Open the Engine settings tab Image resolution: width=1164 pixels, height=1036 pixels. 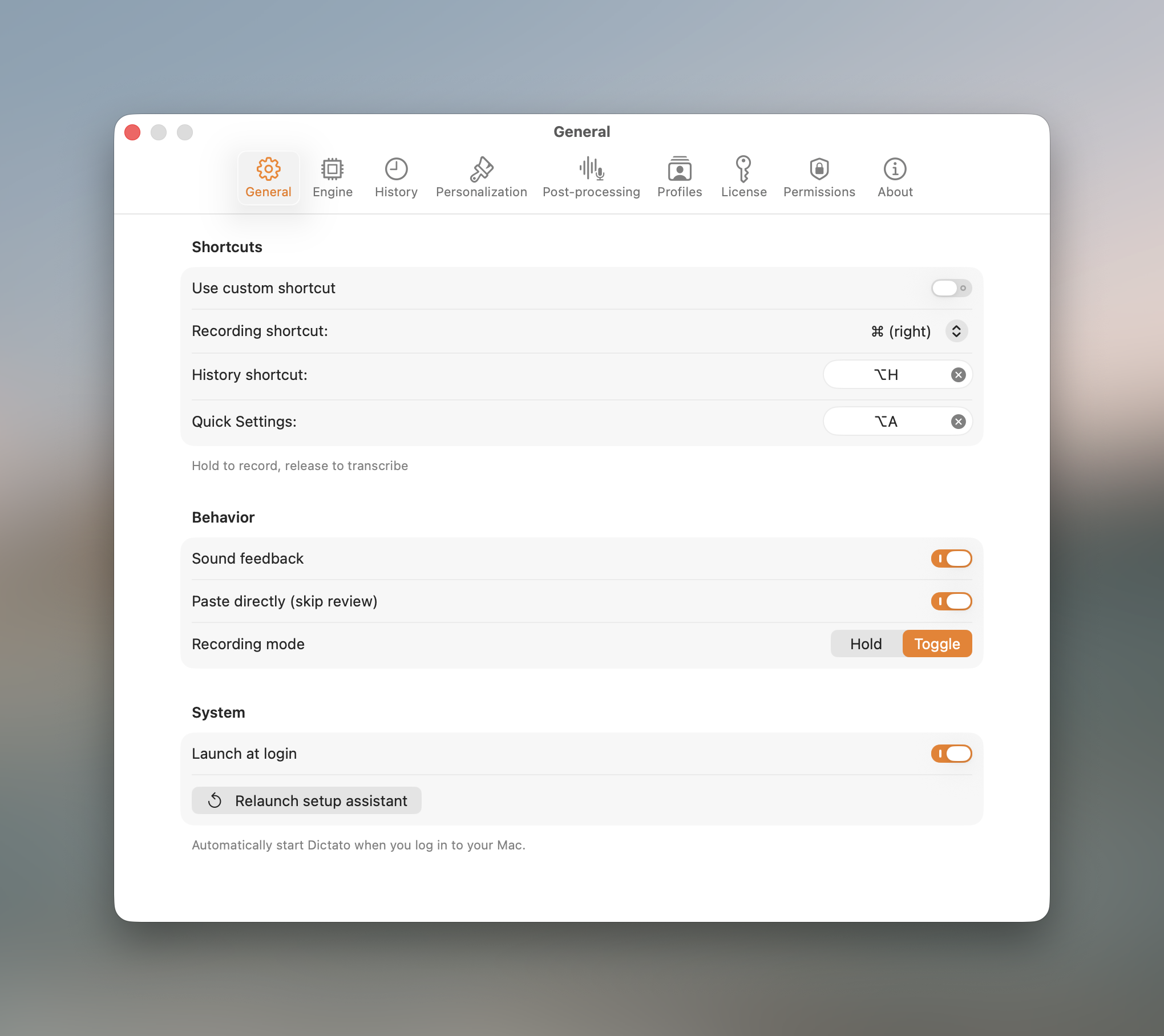[333, 178]
